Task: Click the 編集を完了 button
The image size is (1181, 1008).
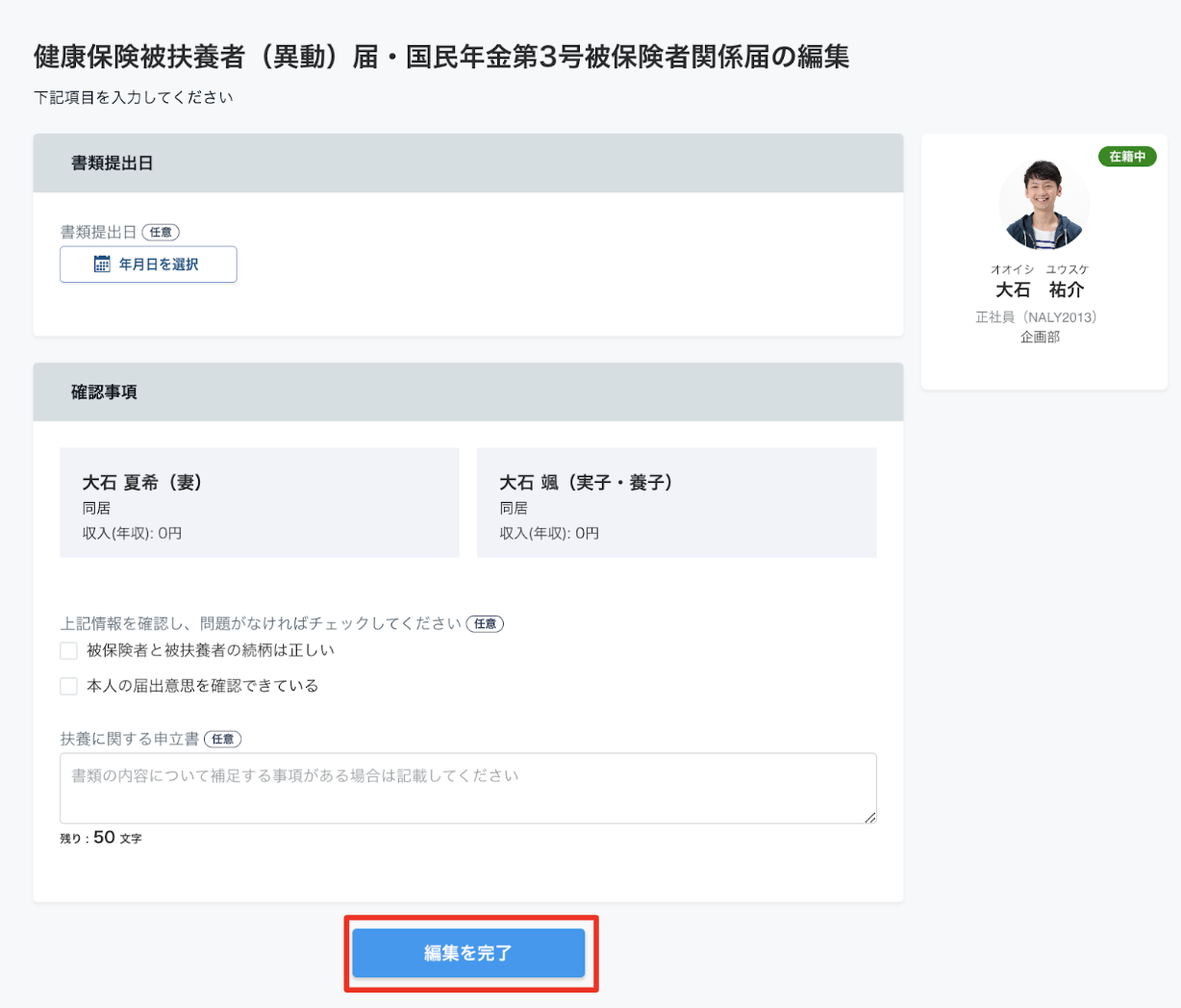Action: tap(468, 953)
